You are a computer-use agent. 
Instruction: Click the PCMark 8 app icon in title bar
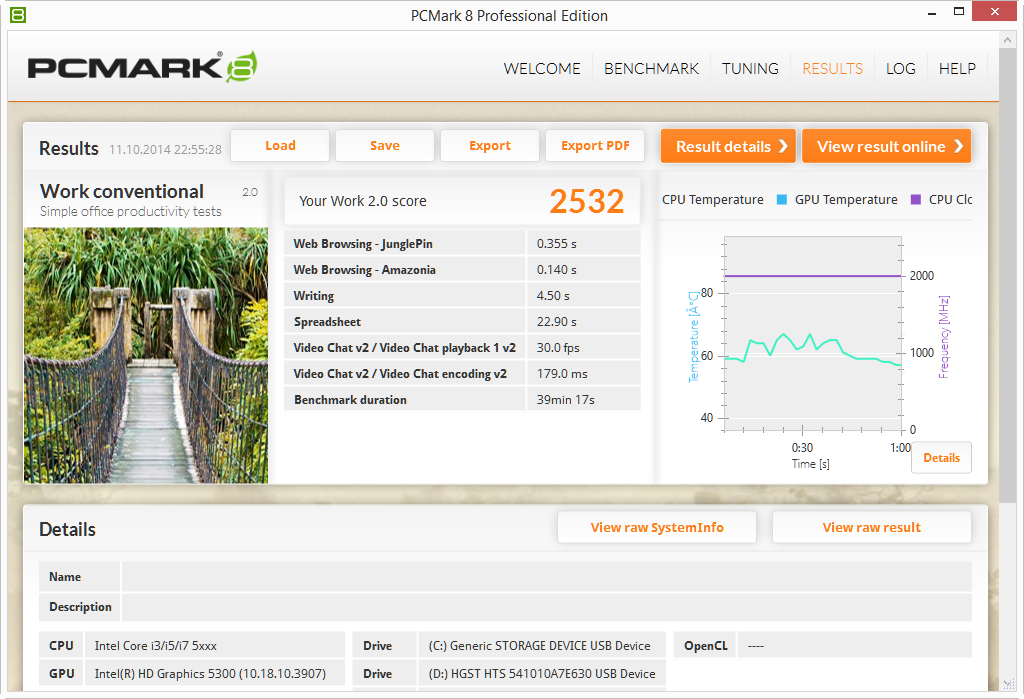click(x=18, y=14)
